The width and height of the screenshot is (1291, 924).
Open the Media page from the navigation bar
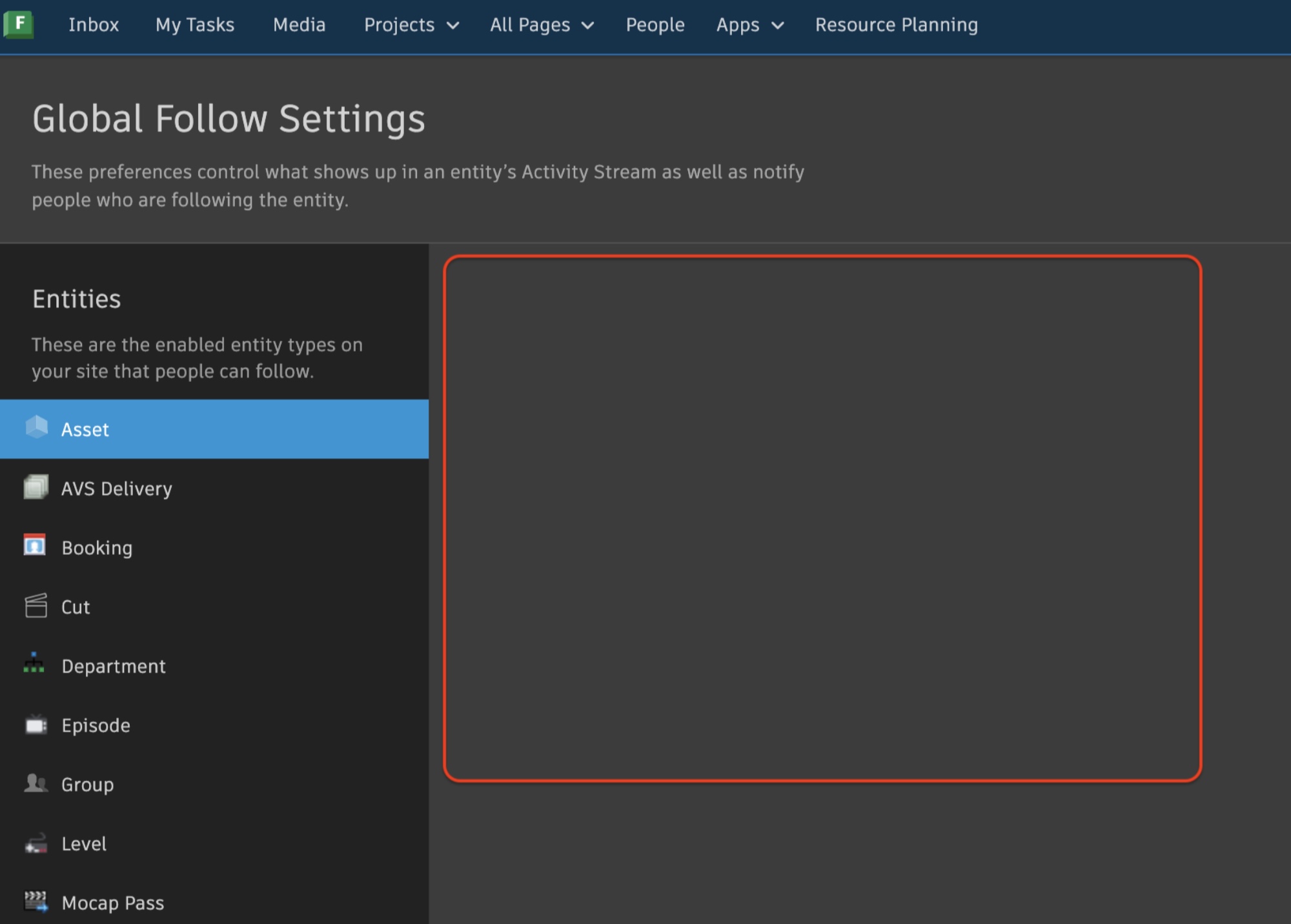tap(299, 25)
